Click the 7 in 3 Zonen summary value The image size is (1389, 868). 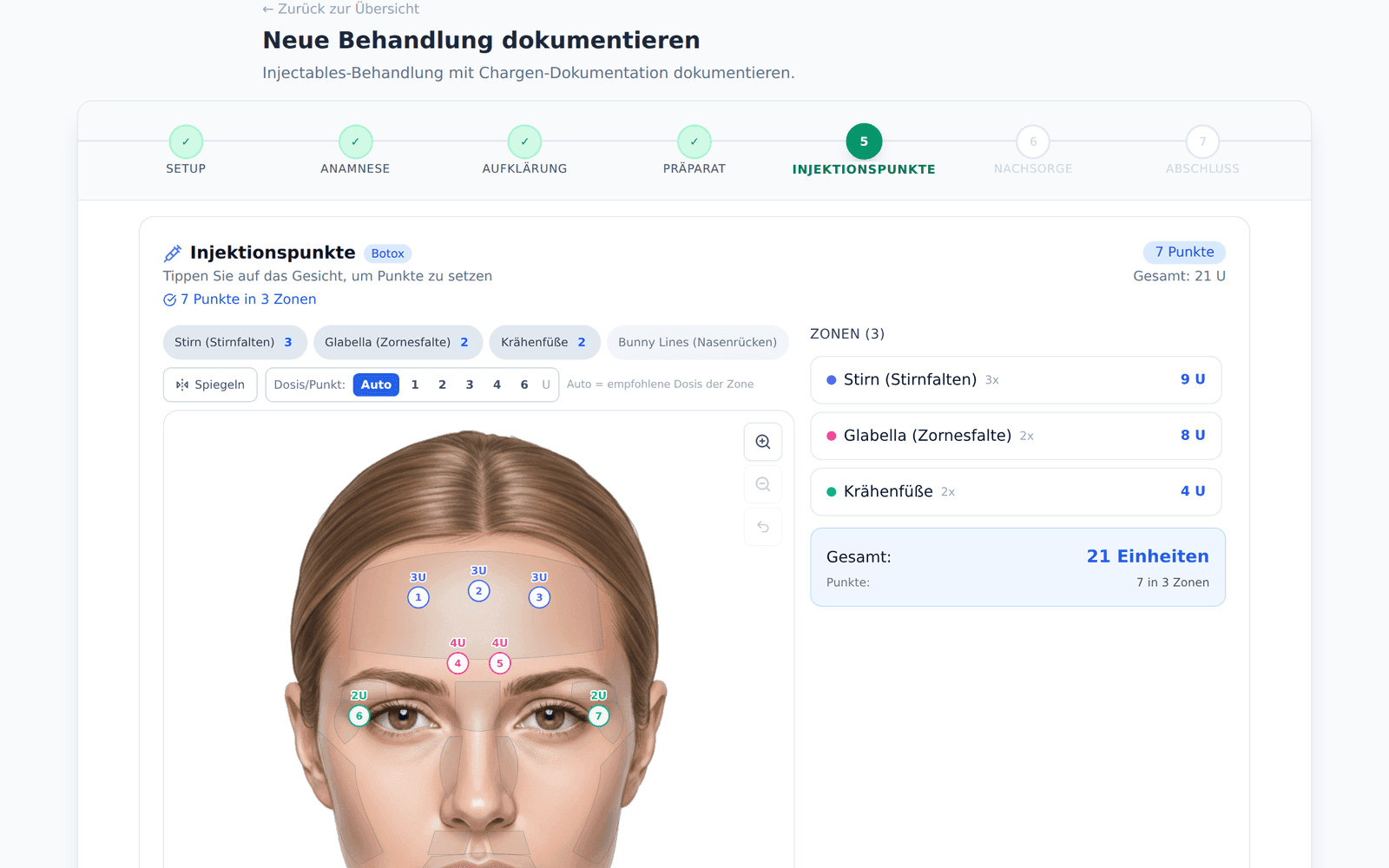[1173, 582]
